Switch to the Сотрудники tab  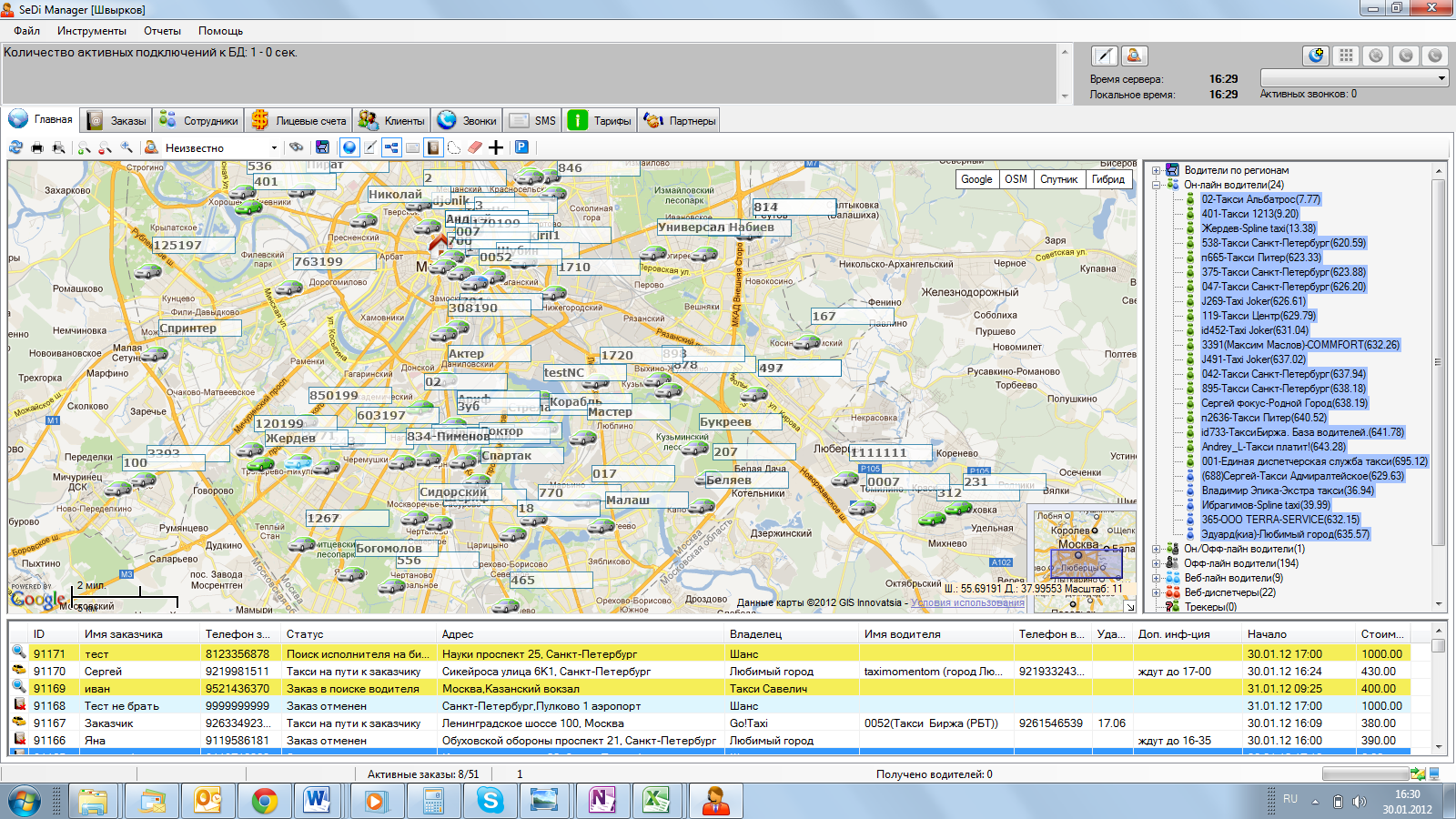198,120
